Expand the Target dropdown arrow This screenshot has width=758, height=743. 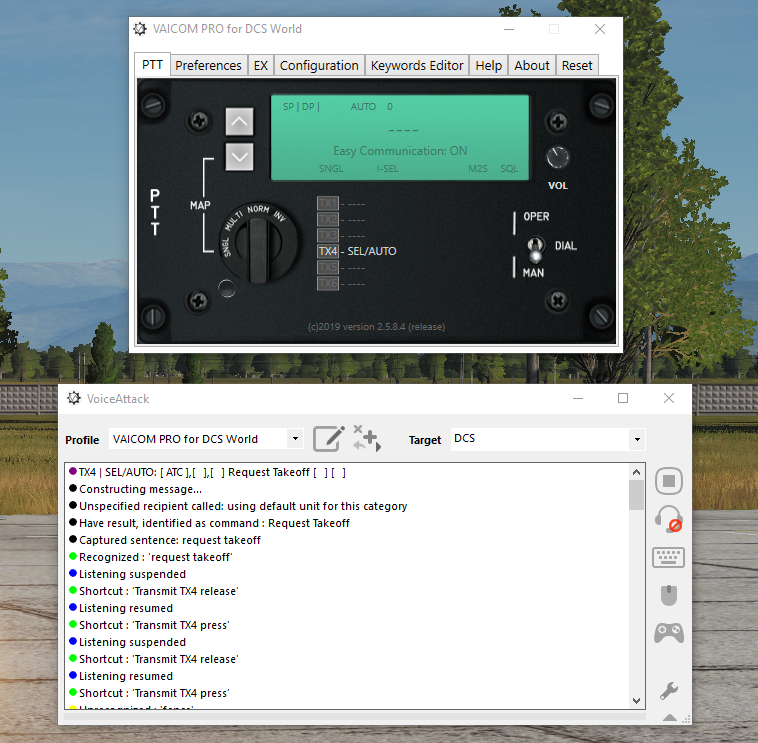tap(637, 439)
